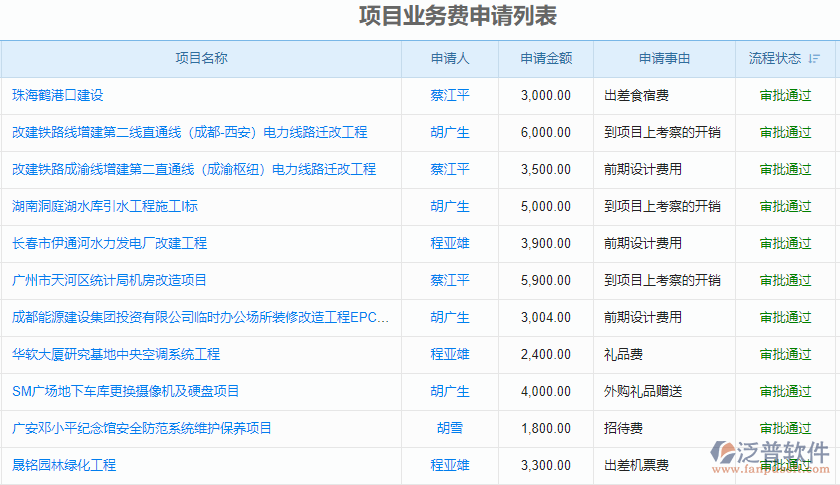Select amount 5,900.00 cell
The width and height of the screenshot is (840, 485).
pos(546,280)
